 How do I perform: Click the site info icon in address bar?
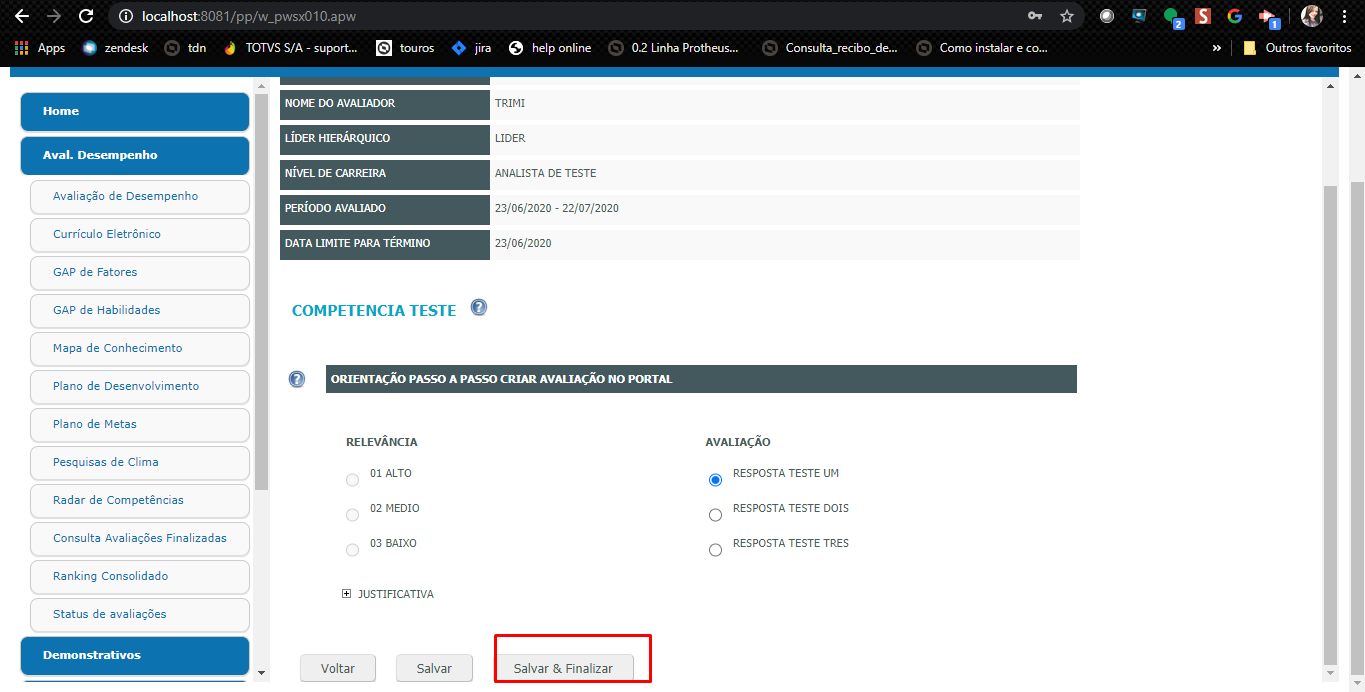tap(125, 17)
